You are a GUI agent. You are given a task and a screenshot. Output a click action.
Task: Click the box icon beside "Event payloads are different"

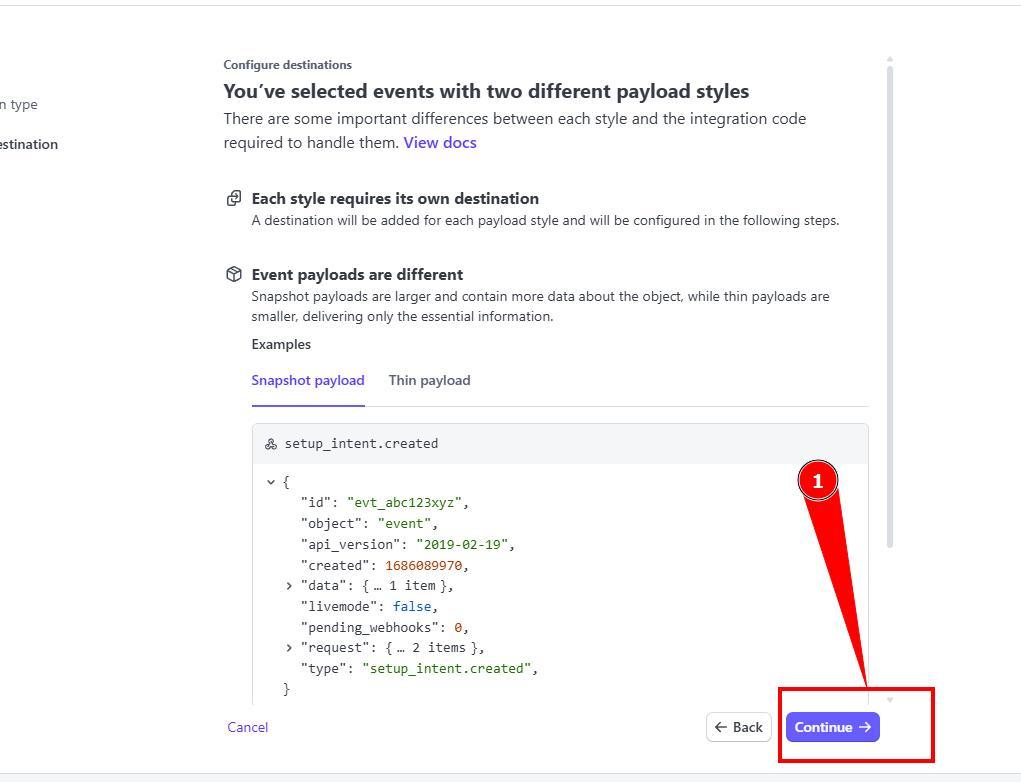tap(234, 274)
